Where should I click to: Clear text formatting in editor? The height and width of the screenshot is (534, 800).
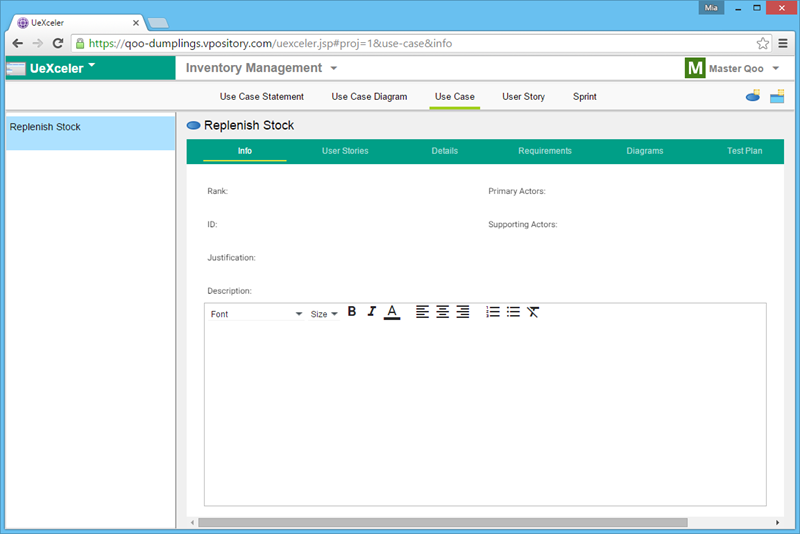click(x=533, y=312)
